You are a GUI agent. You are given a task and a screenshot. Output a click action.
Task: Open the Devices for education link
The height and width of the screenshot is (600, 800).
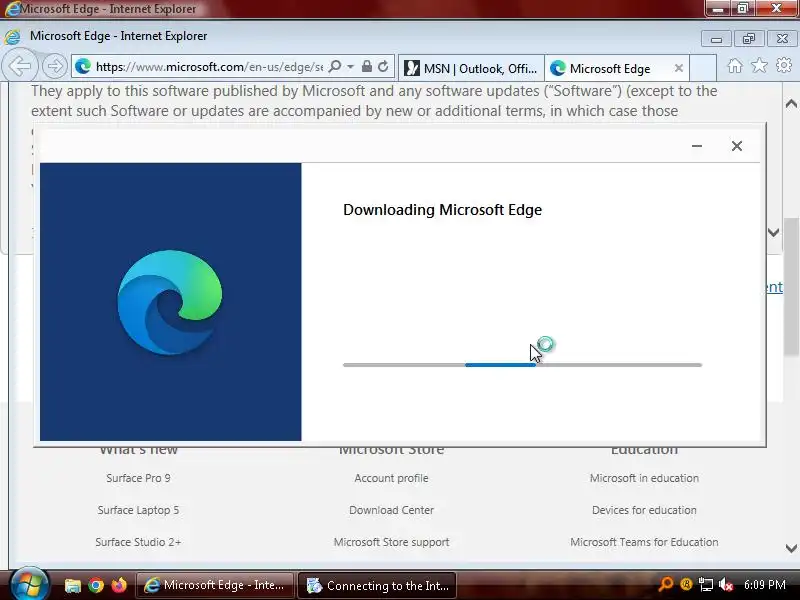644,510
